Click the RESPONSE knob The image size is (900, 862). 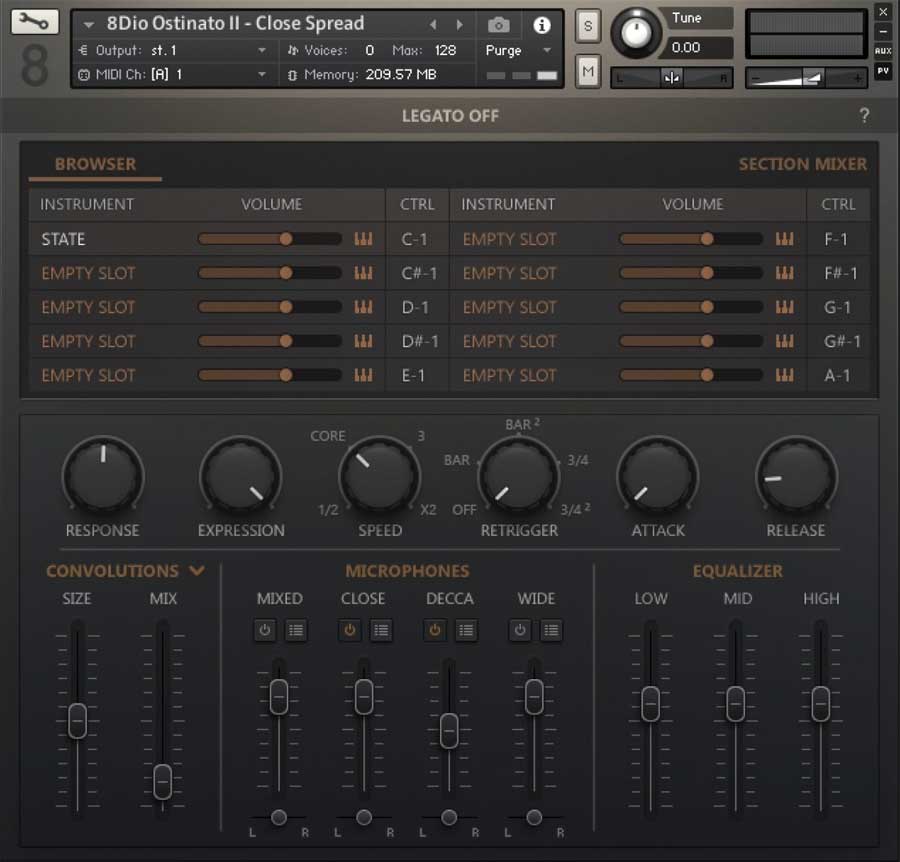point(103,475)
